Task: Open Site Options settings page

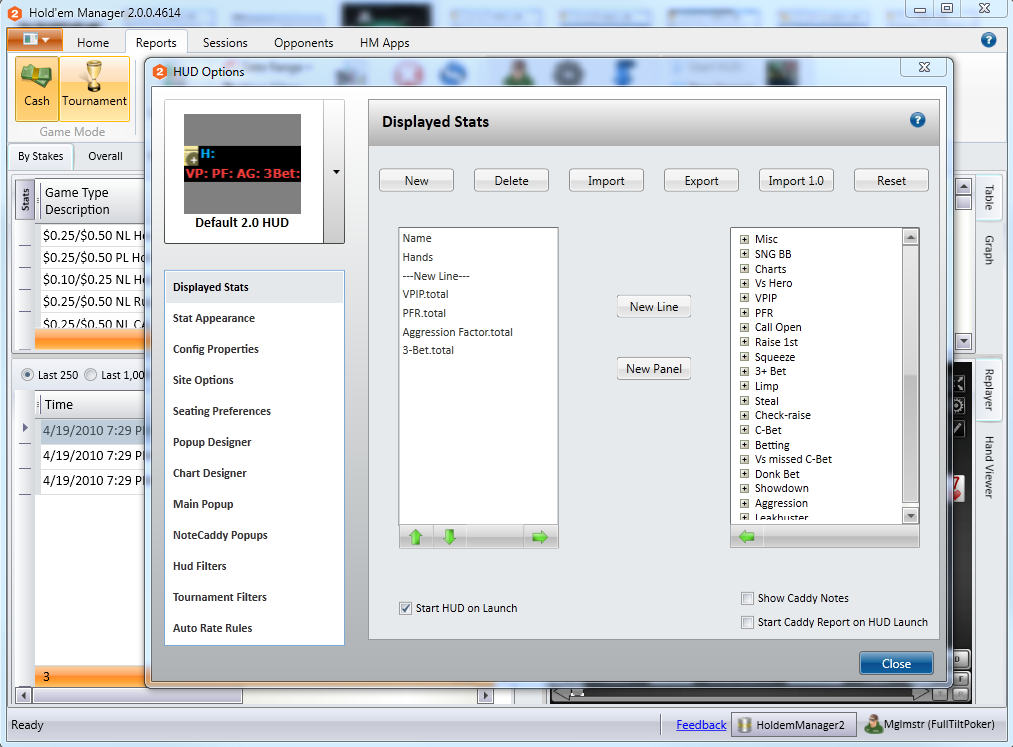Action: (x=254, y=380)
